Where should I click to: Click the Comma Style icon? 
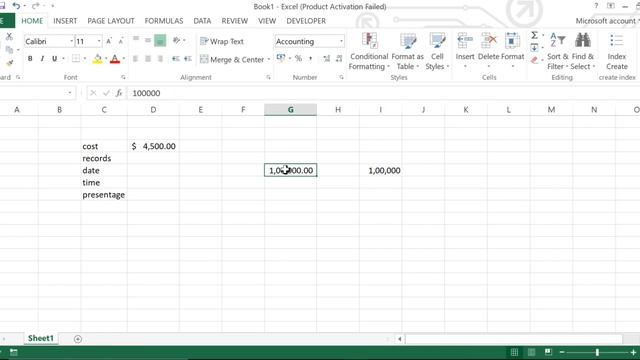(x=311, y=59)
